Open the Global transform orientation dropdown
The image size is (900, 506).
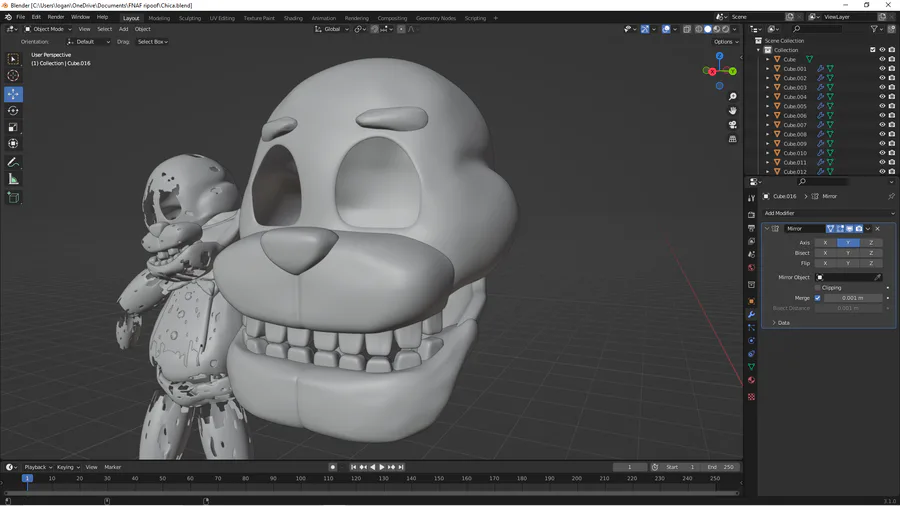(332, 29)
